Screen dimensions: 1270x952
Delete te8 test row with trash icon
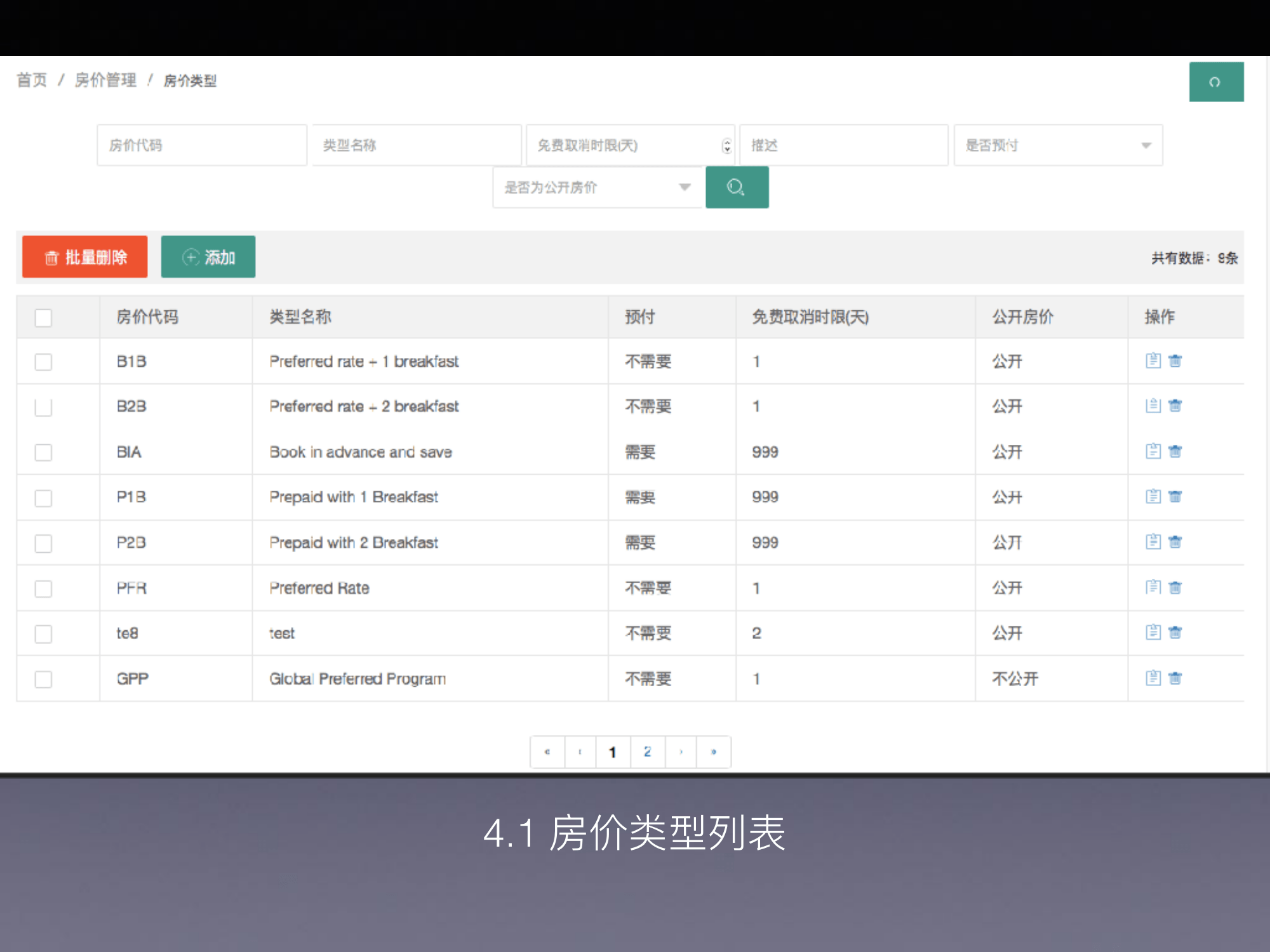(x=1175, y=632)
